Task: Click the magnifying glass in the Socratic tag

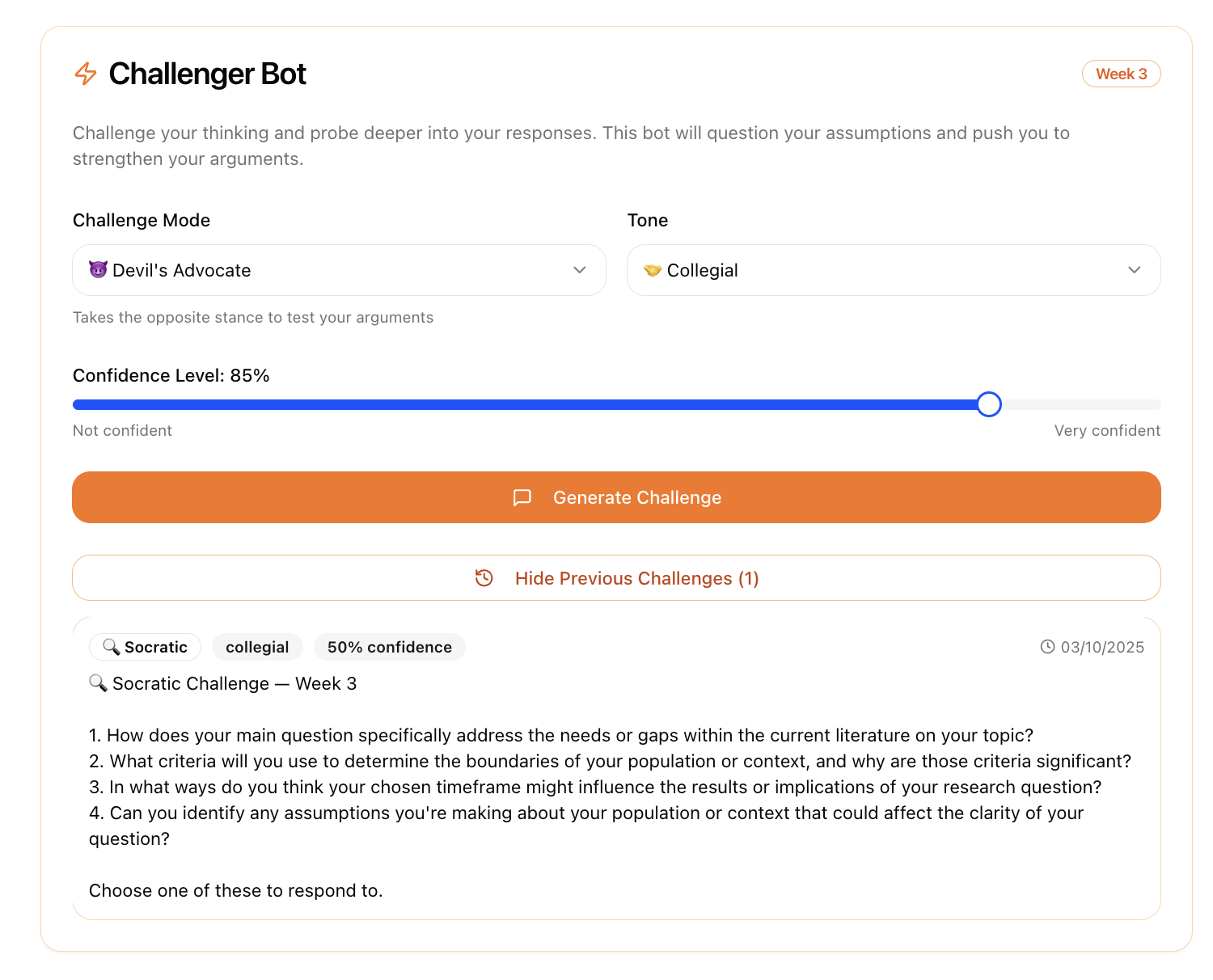Action: point(111,647)
